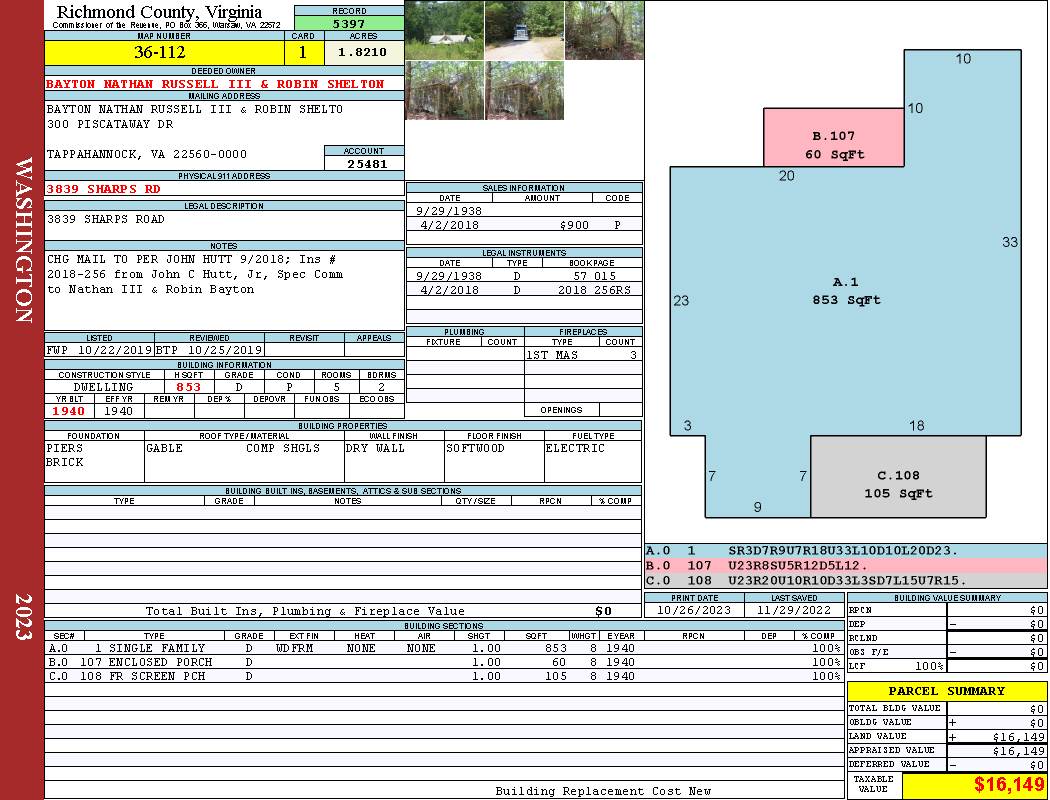Click legal instrument bookpage 2018 256RS
1050x800 pixels.
593,290
